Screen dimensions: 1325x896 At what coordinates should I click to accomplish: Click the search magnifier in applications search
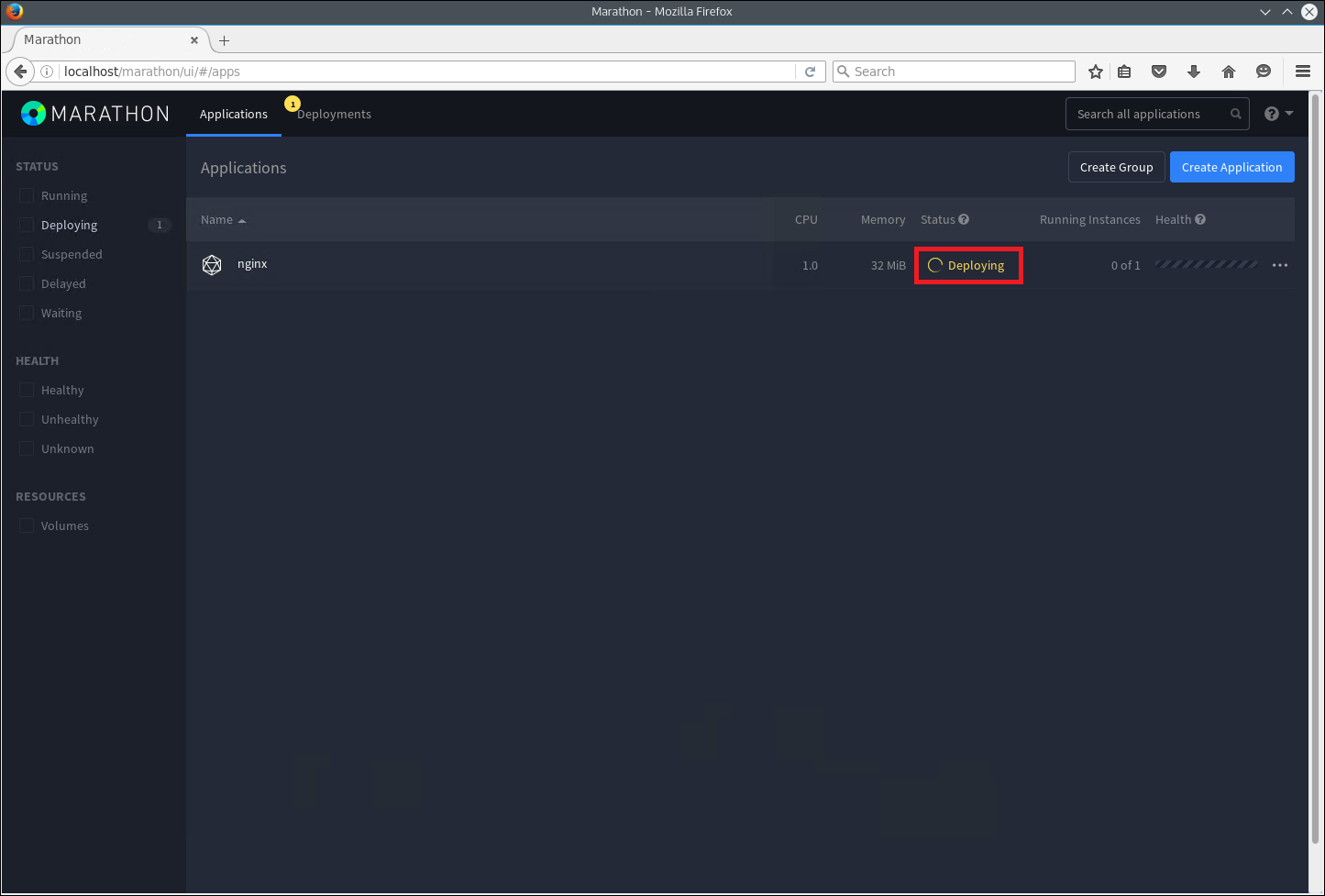(x=1235, y=114)
